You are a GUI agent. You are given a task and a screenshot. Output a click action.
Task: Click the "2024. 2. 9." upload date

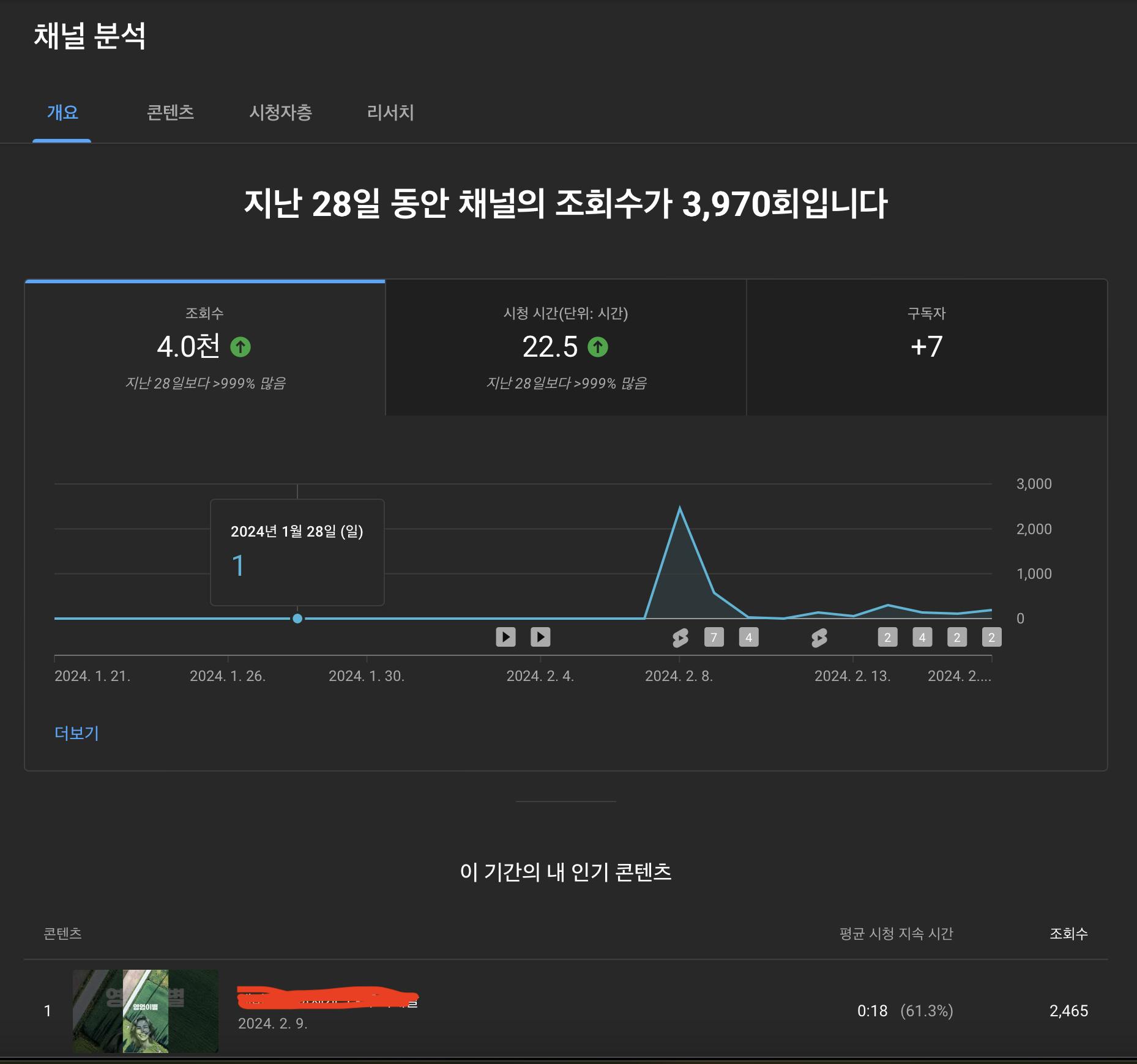tap(273, 1024)
